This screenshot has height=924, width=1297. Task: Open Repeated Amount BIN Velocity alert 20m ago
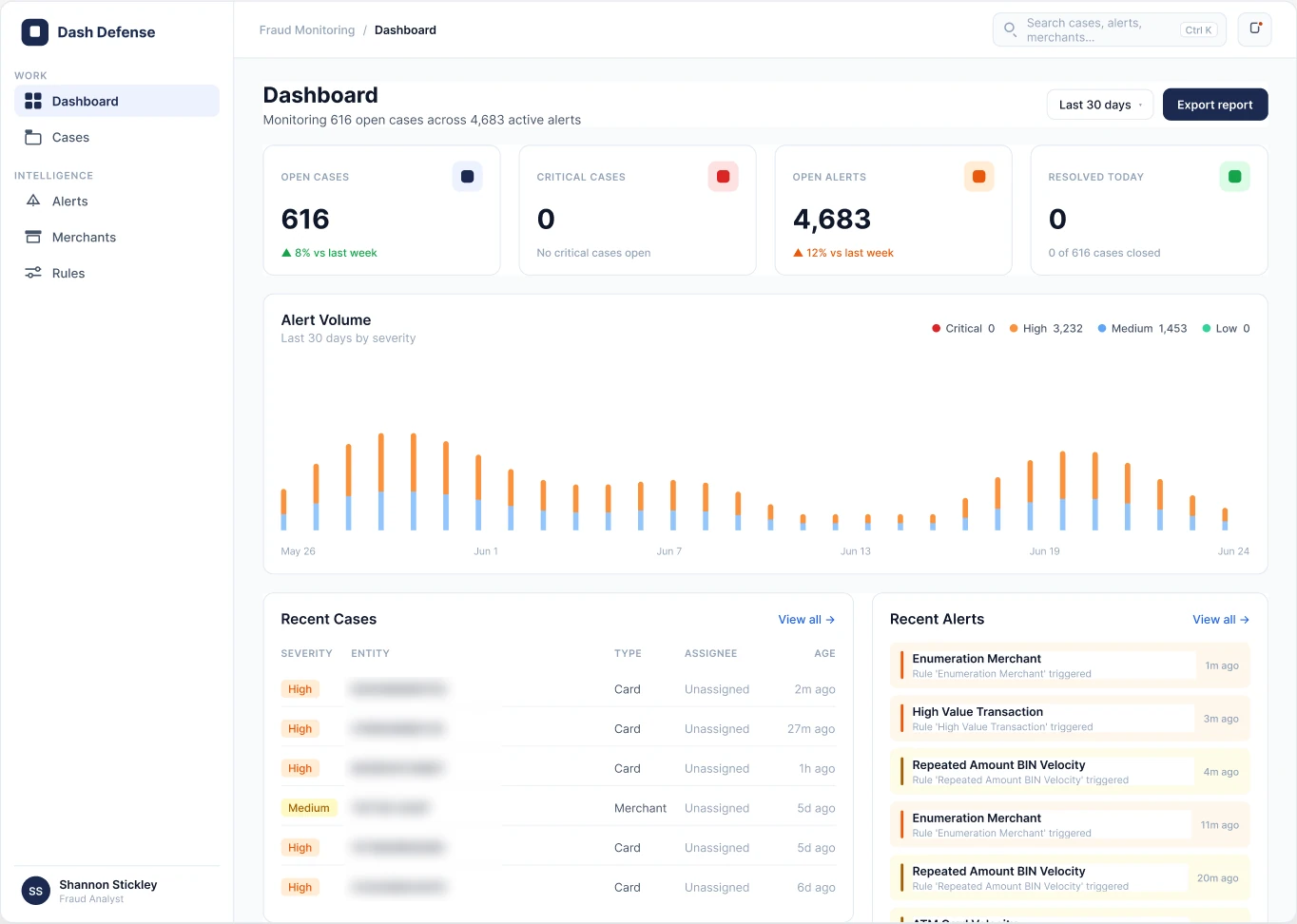click(1070, 878)
